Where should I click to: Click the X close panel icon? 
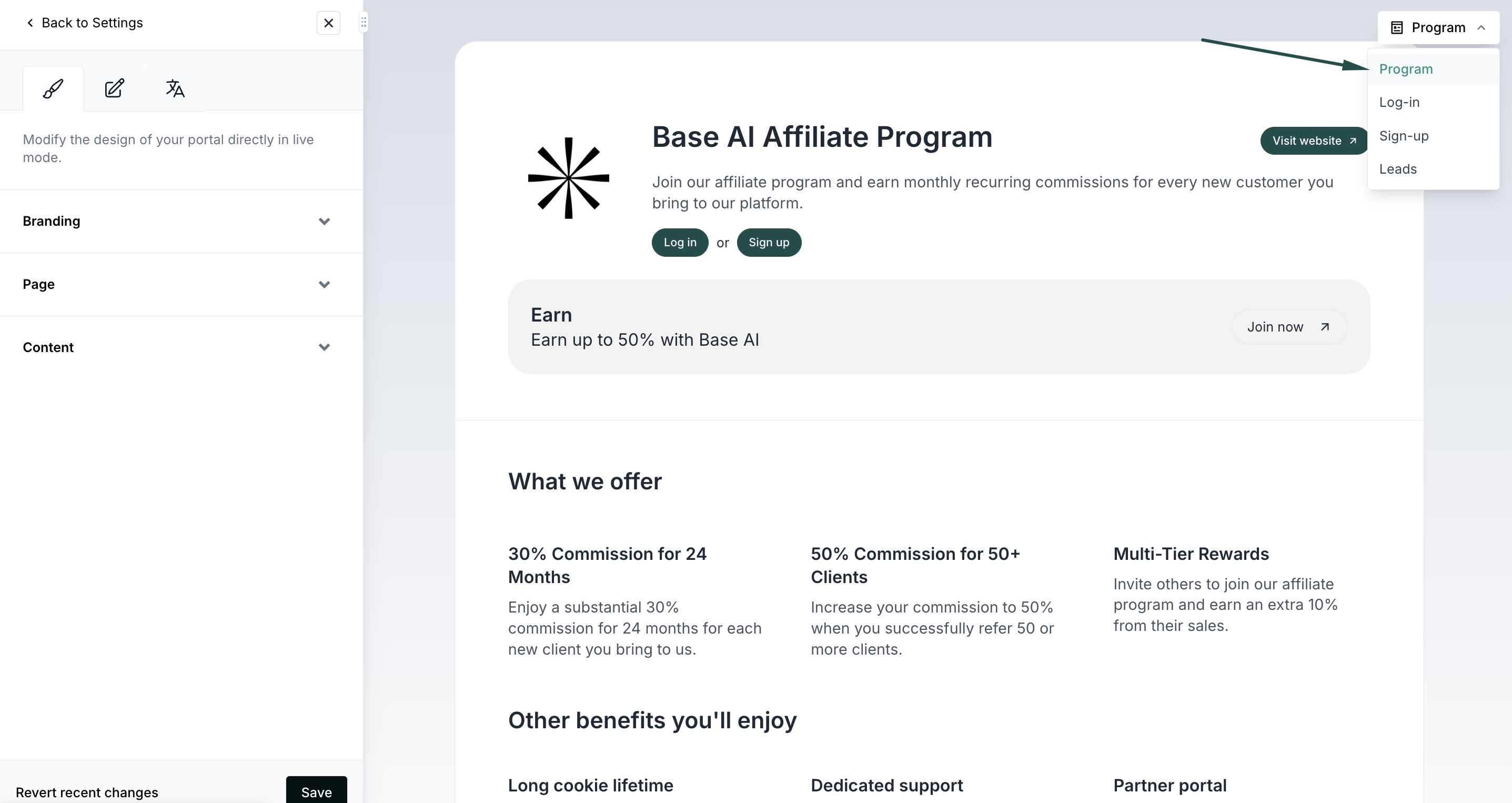tap(328, 23)
